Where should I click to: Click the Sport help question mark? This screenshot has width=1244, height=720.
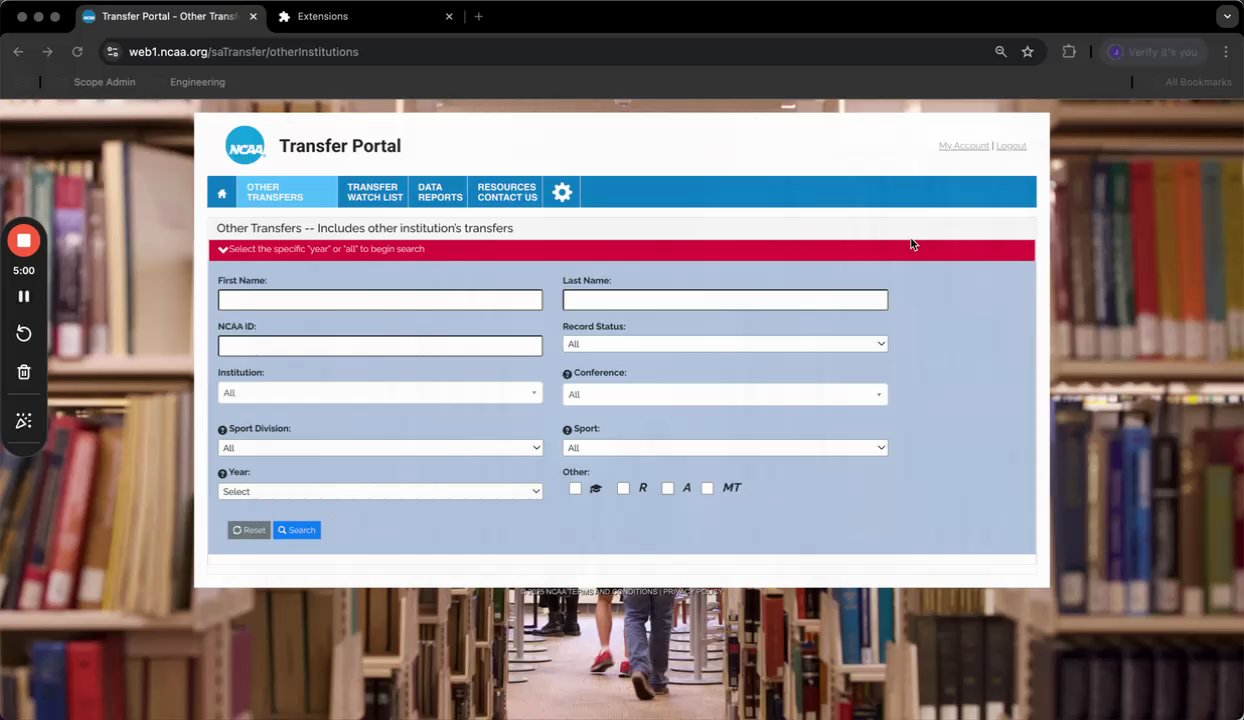567,430
